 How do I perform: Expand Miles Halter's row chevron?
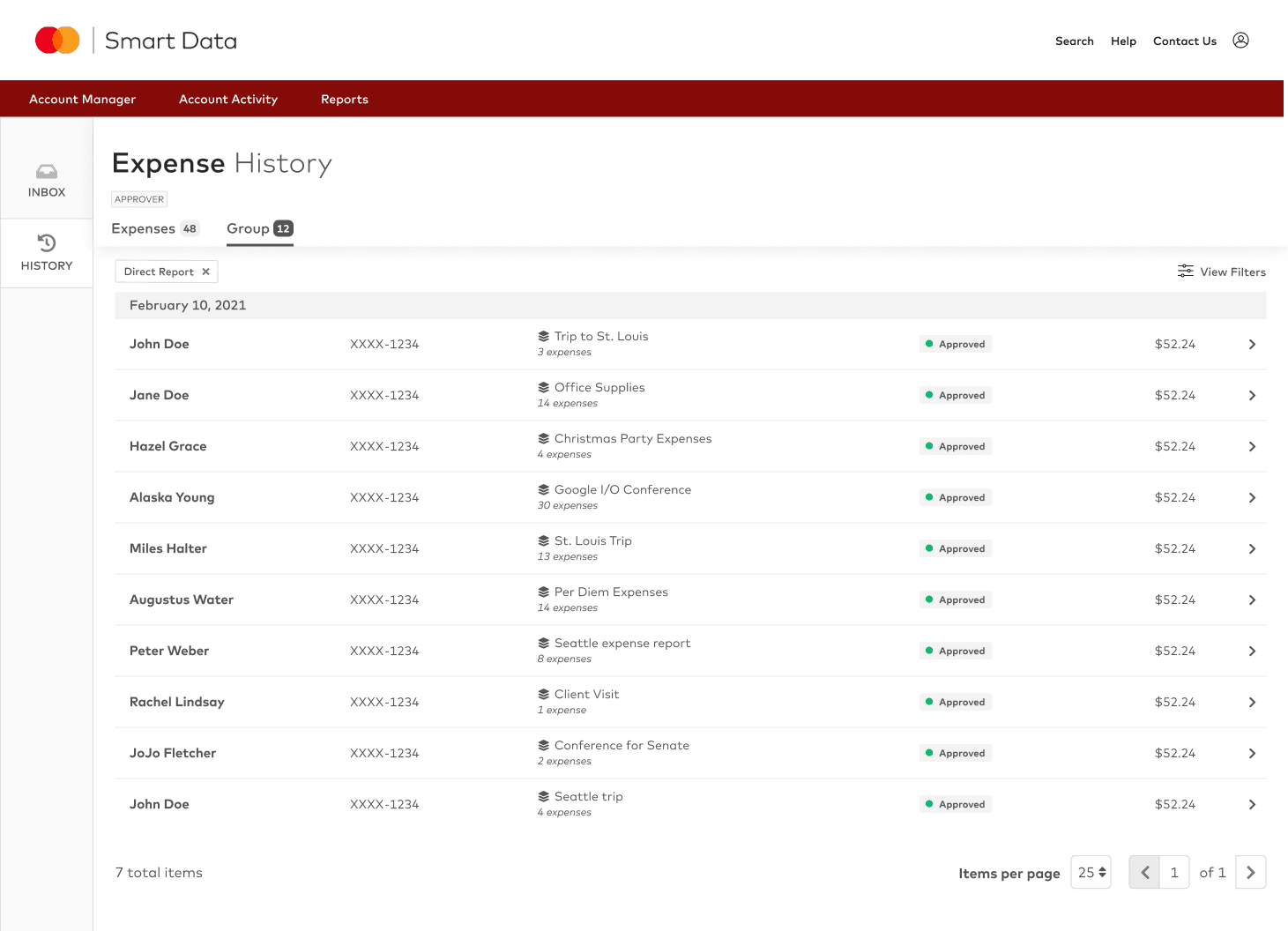[1252, 548]
